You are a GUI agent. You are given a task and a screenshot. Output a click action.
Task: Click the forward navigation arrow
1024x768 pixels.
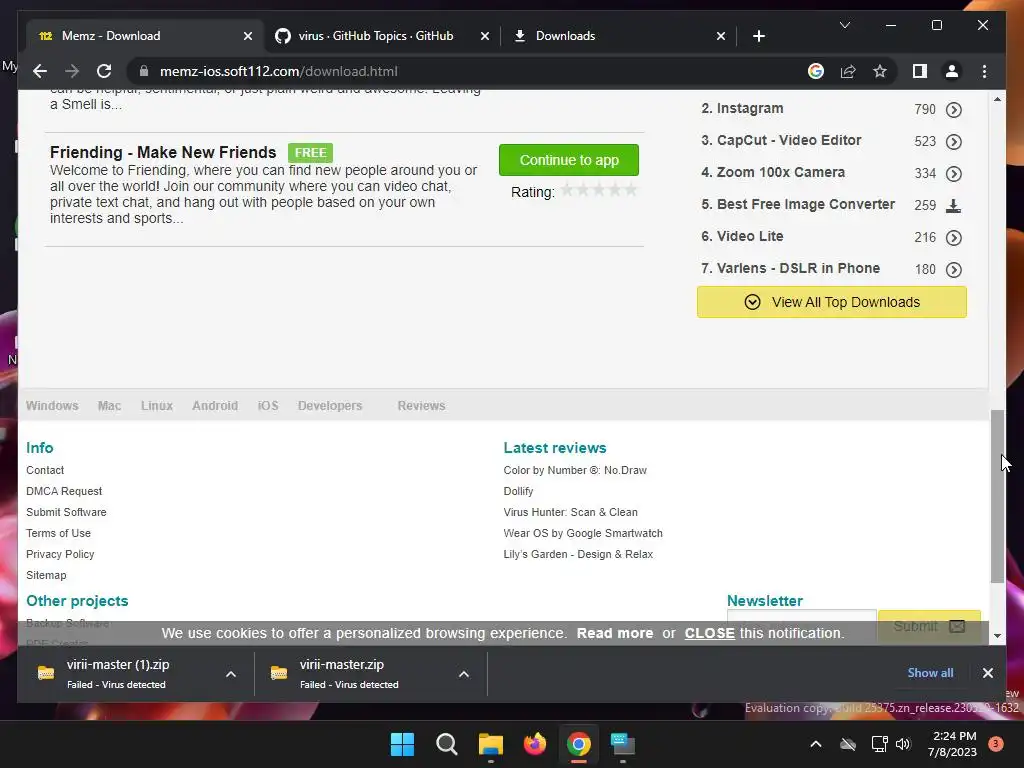(72, 71)
